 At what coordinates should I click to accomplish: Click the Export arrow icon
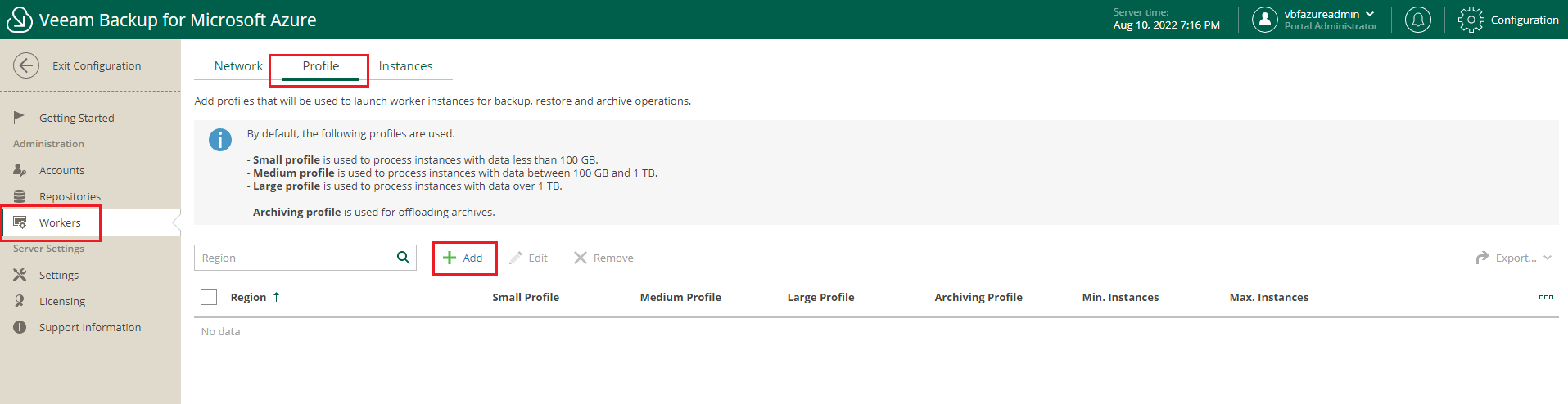click(x=1482, y=258)
